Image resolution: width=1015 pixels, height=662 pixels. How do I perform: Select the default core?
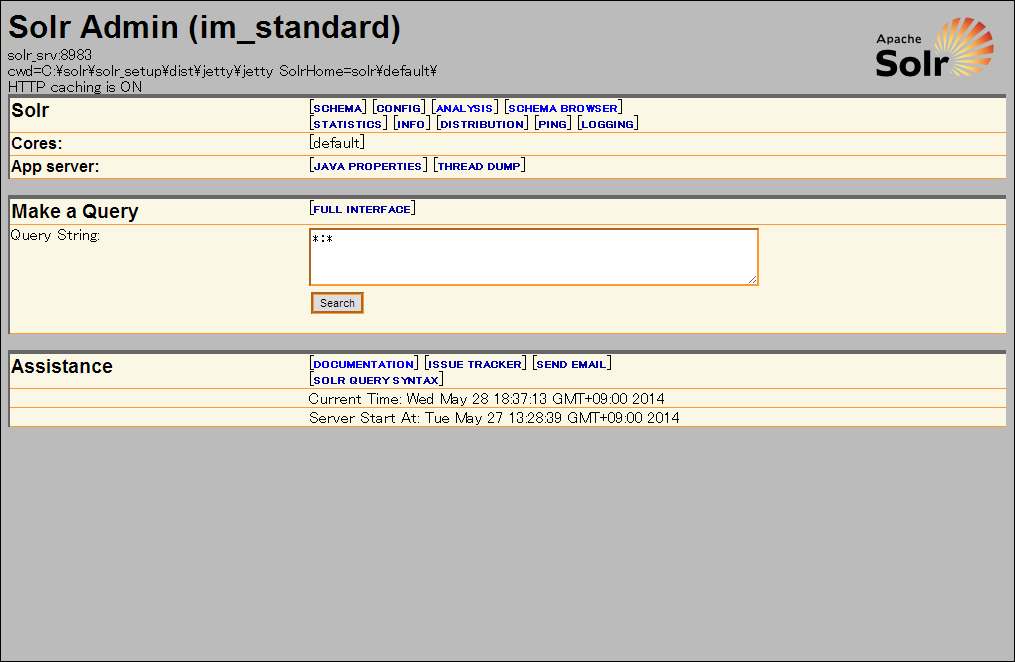(337, 143)
